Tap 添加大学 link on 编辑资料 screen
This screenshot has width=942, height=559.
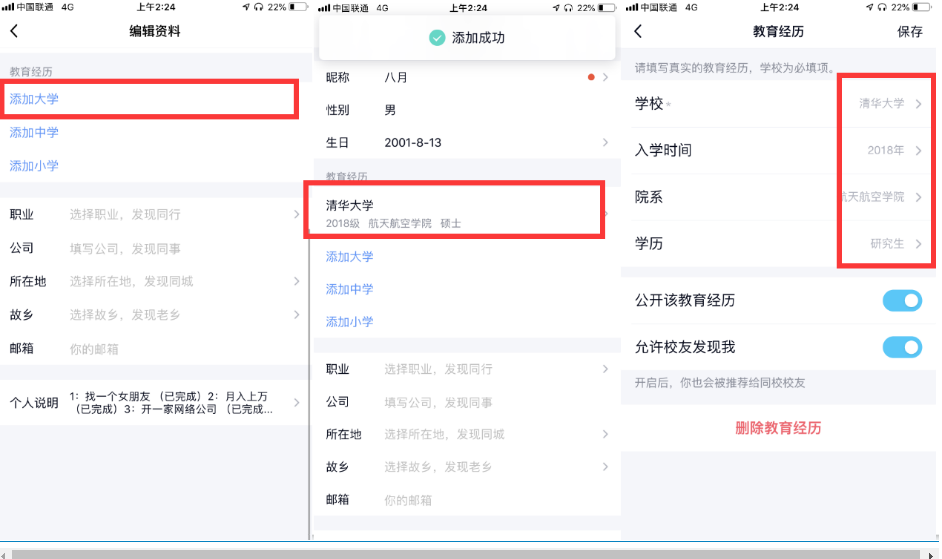click(34, 99)
